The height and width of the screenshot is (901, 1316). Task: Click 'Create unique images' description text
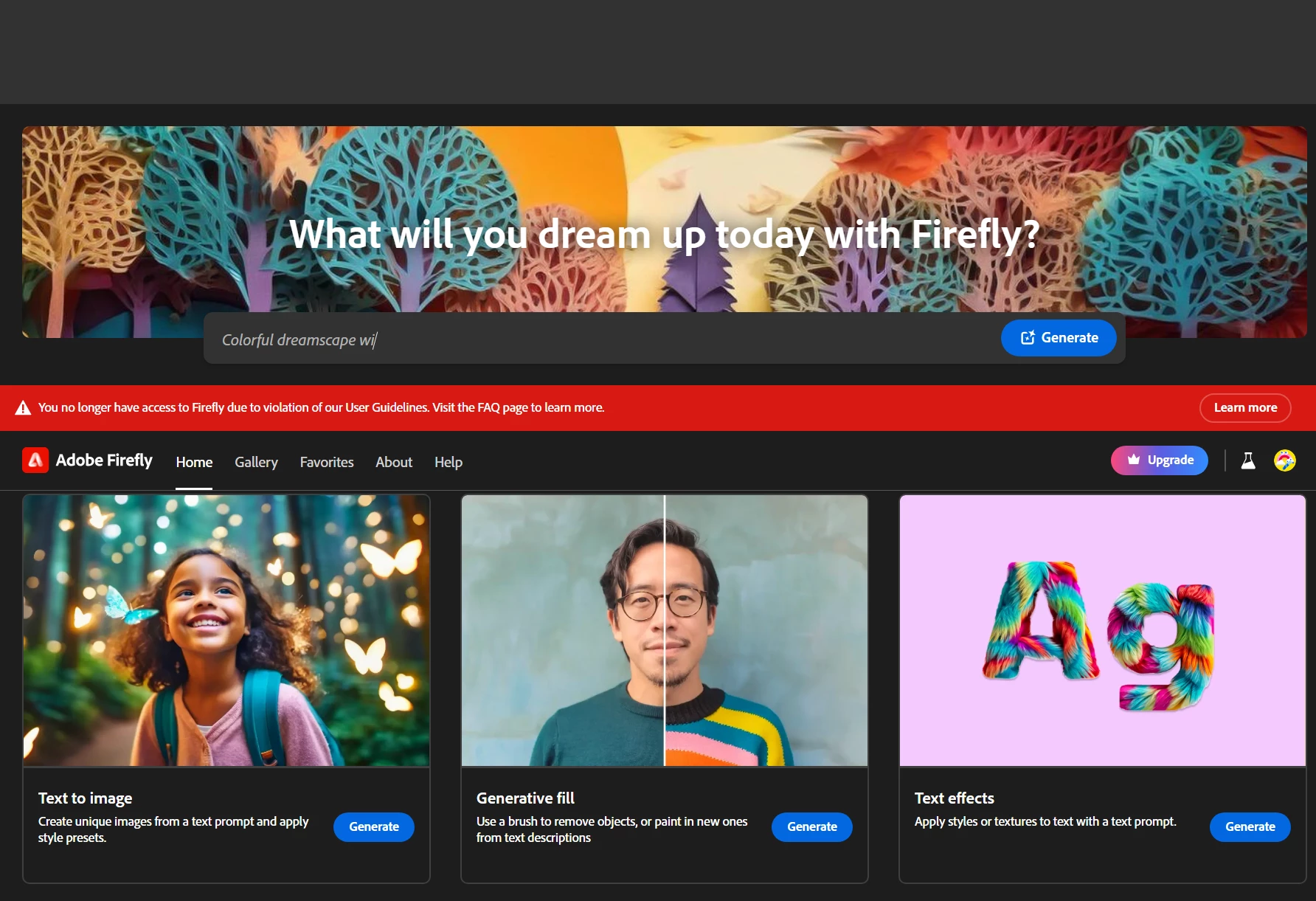click(173, 829)
